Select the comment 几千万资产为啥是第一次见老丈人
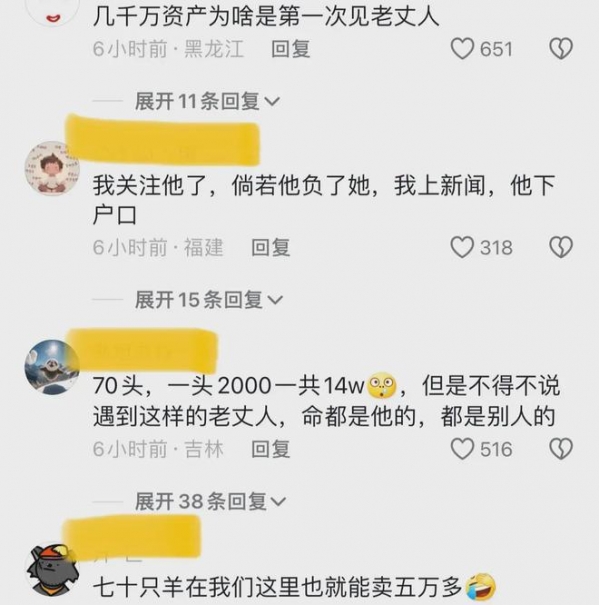This screenshot has height=605, width=600. (x=266, y=17)
